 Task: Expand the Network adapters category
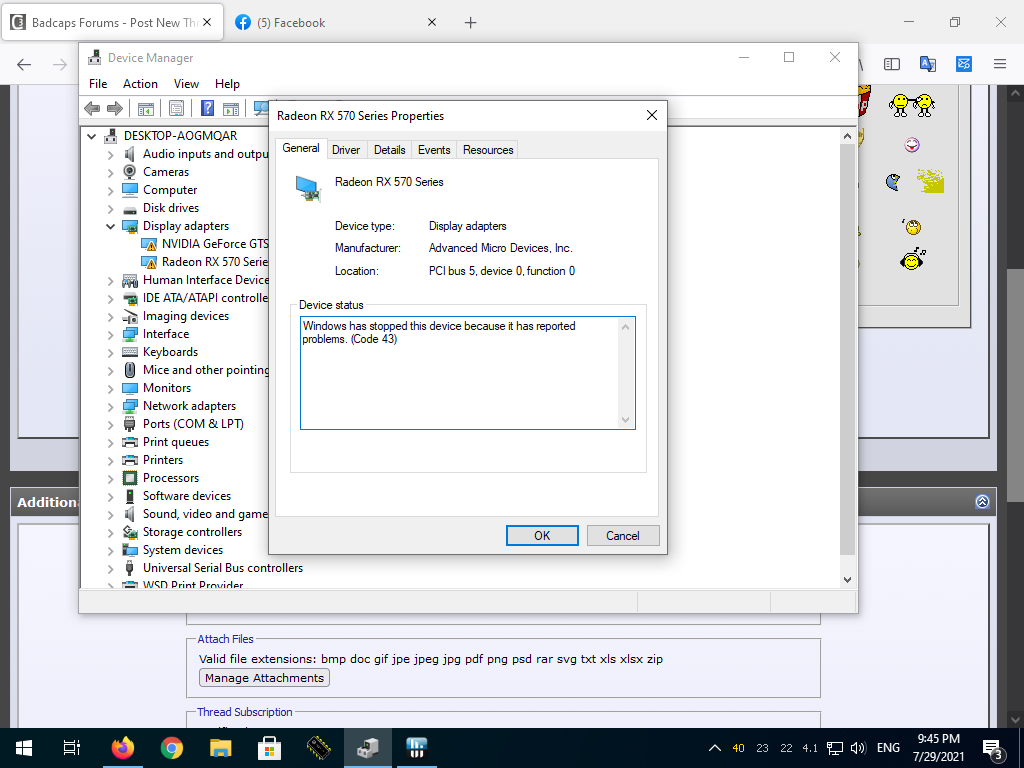[x=111, y=406]
